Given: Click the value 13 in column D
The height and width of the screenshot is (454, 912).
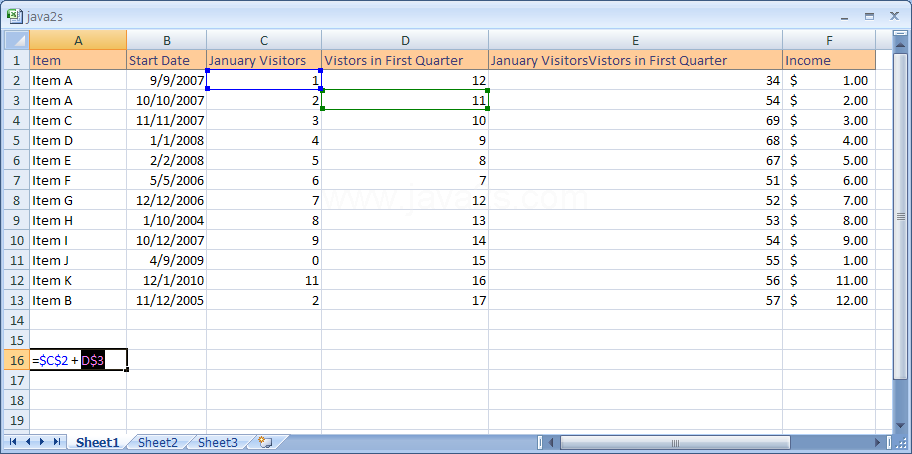Looking at the screenshot, I should point(405,220).
